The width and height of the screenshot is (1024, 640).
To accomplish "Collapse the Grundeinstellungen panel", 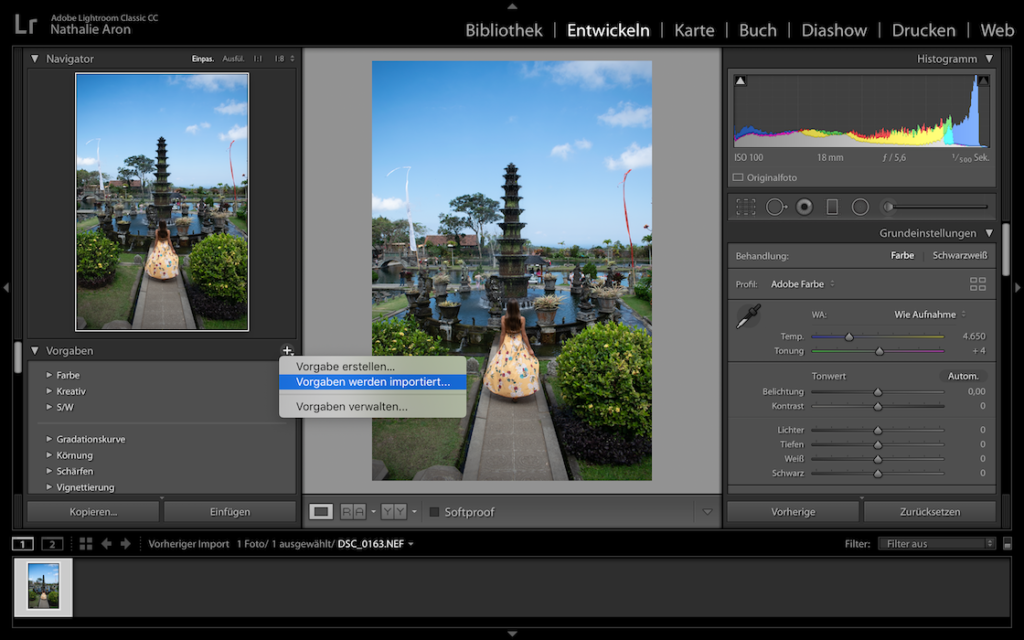I will click(x=989, y=233).
